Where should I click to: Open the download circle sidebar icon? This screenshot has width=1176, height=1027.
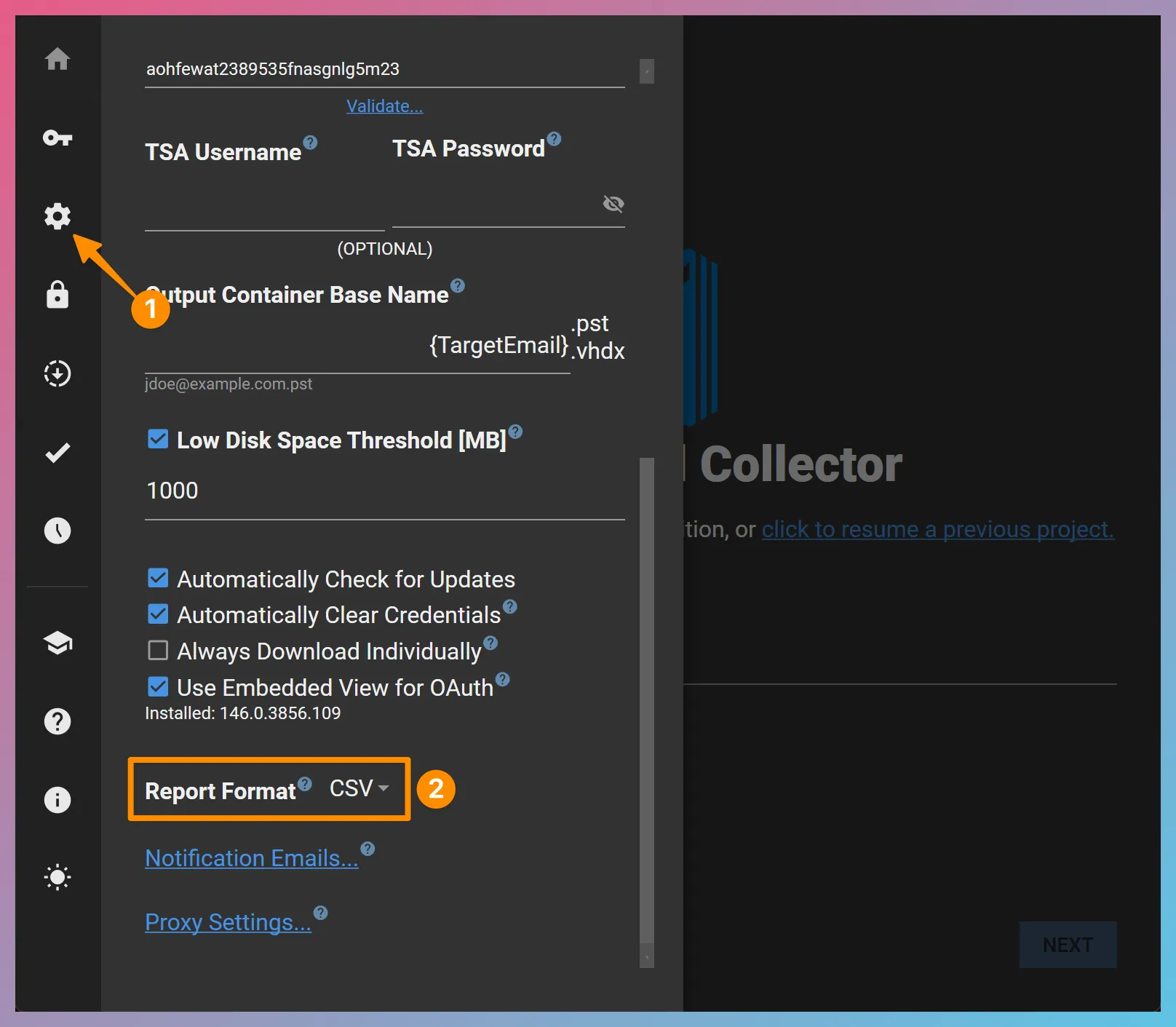[57, 373]
